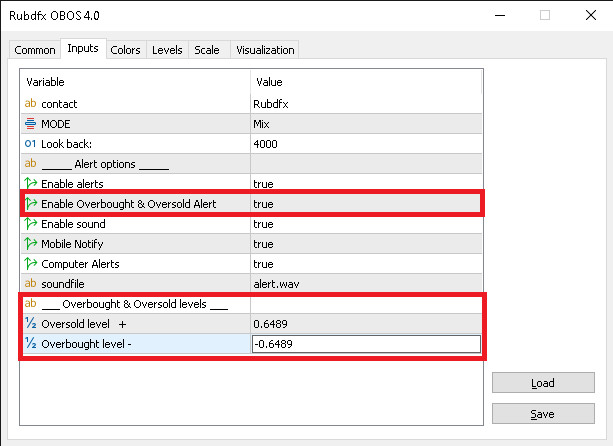This screenshot has height=446, width=613.
Task: Select the 'Enable alerts' variable name
Action: 72,184
